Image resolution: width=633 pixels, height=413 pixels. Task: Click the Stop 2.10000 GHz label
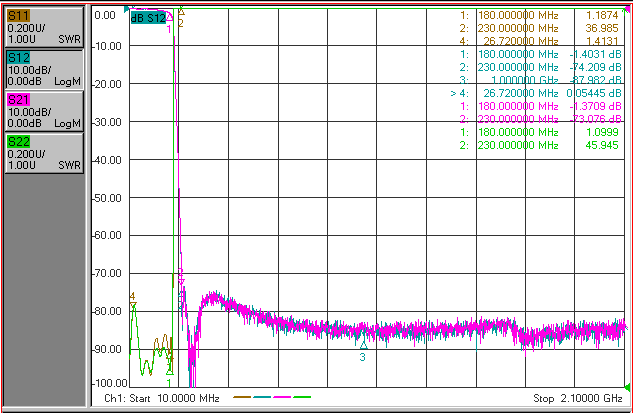578,398
